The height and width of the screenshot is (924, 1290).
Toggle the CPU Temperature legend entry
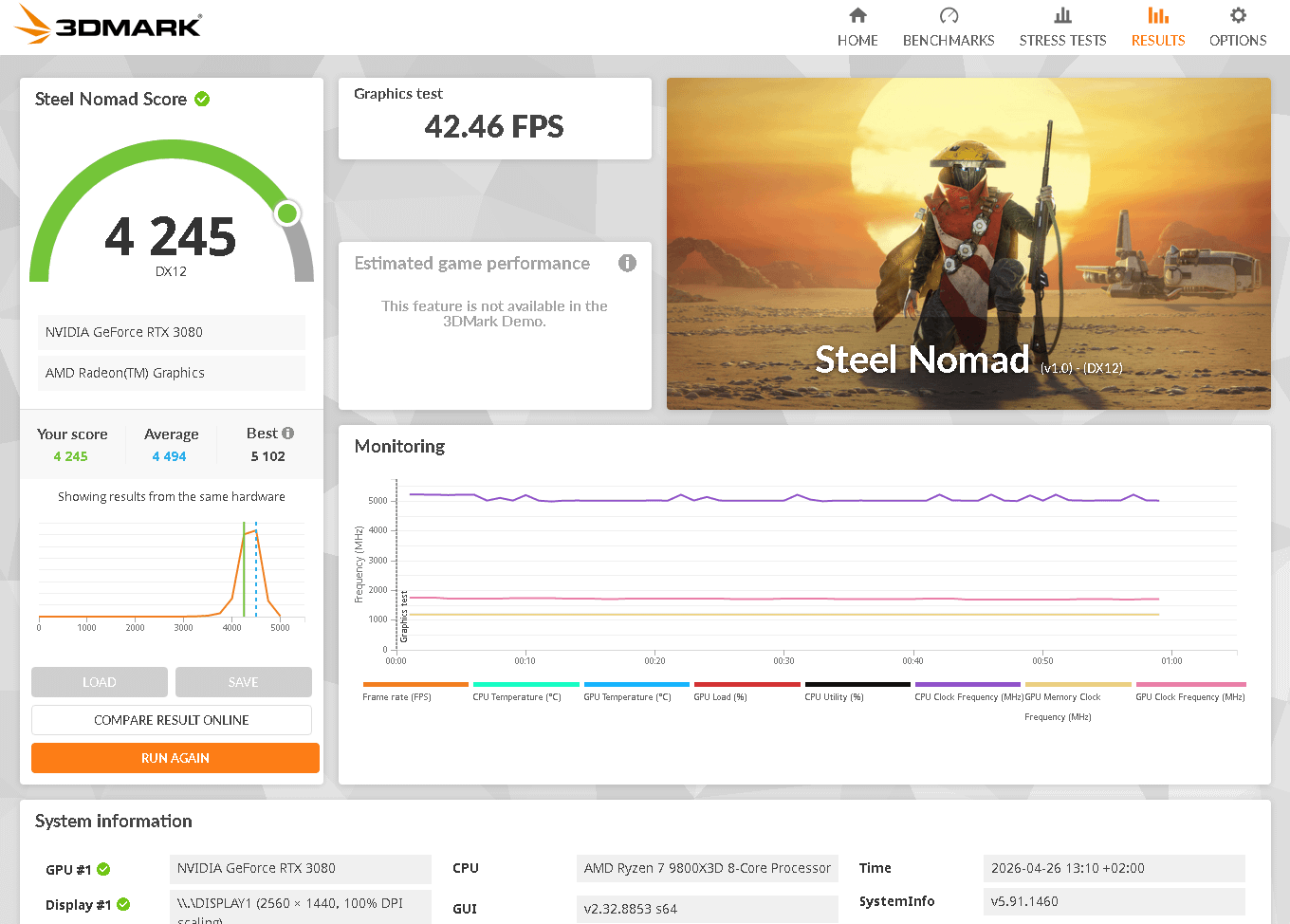click(x=517, y=696)
